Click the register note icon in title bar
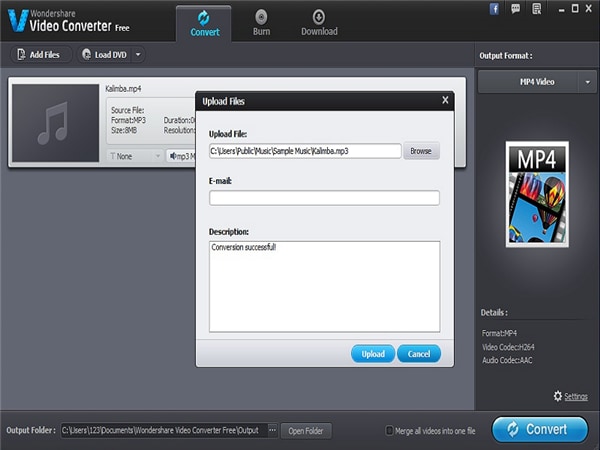Screen dimensions: 600x450 537,8
